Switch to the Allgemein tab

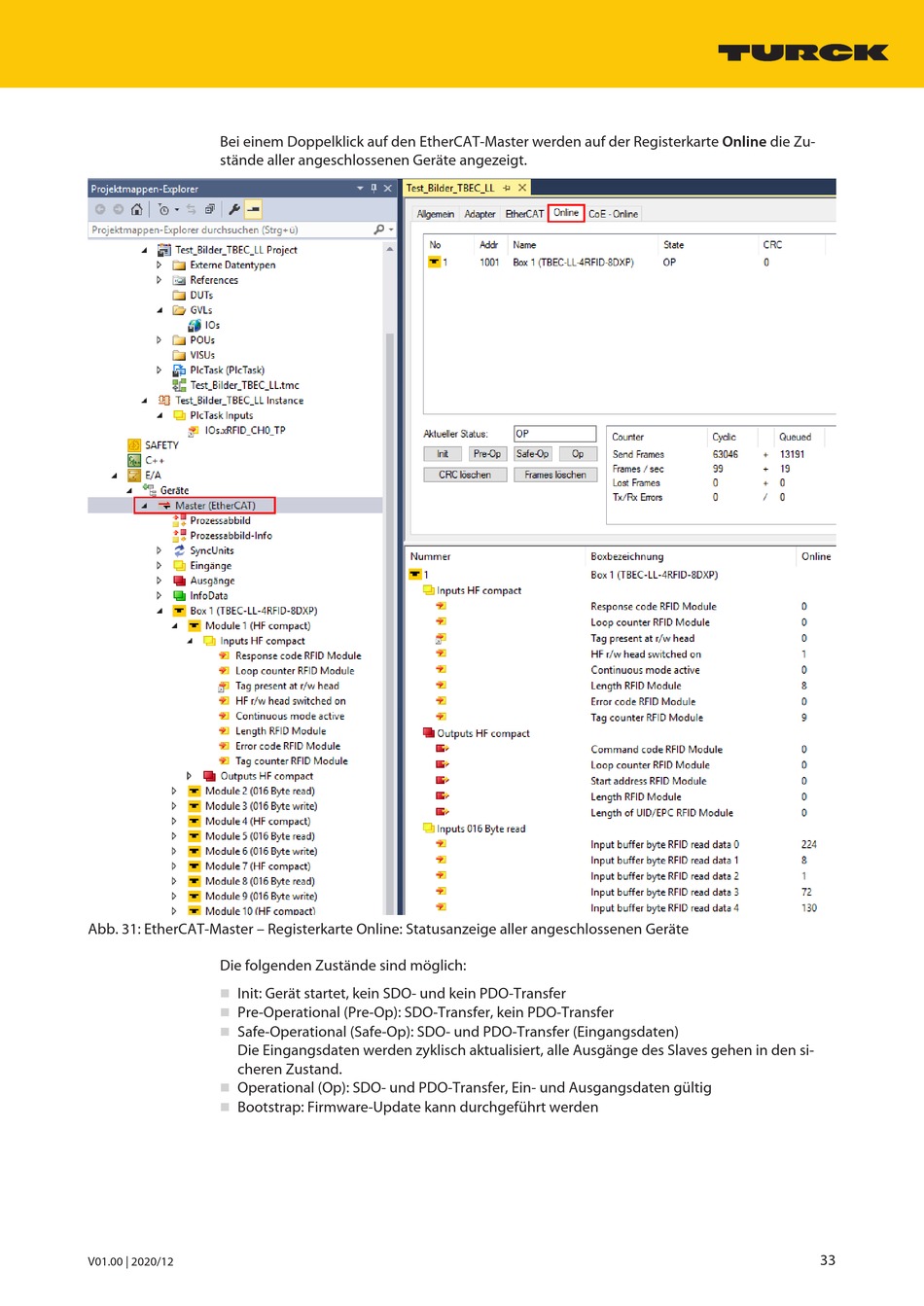[436, 214]
